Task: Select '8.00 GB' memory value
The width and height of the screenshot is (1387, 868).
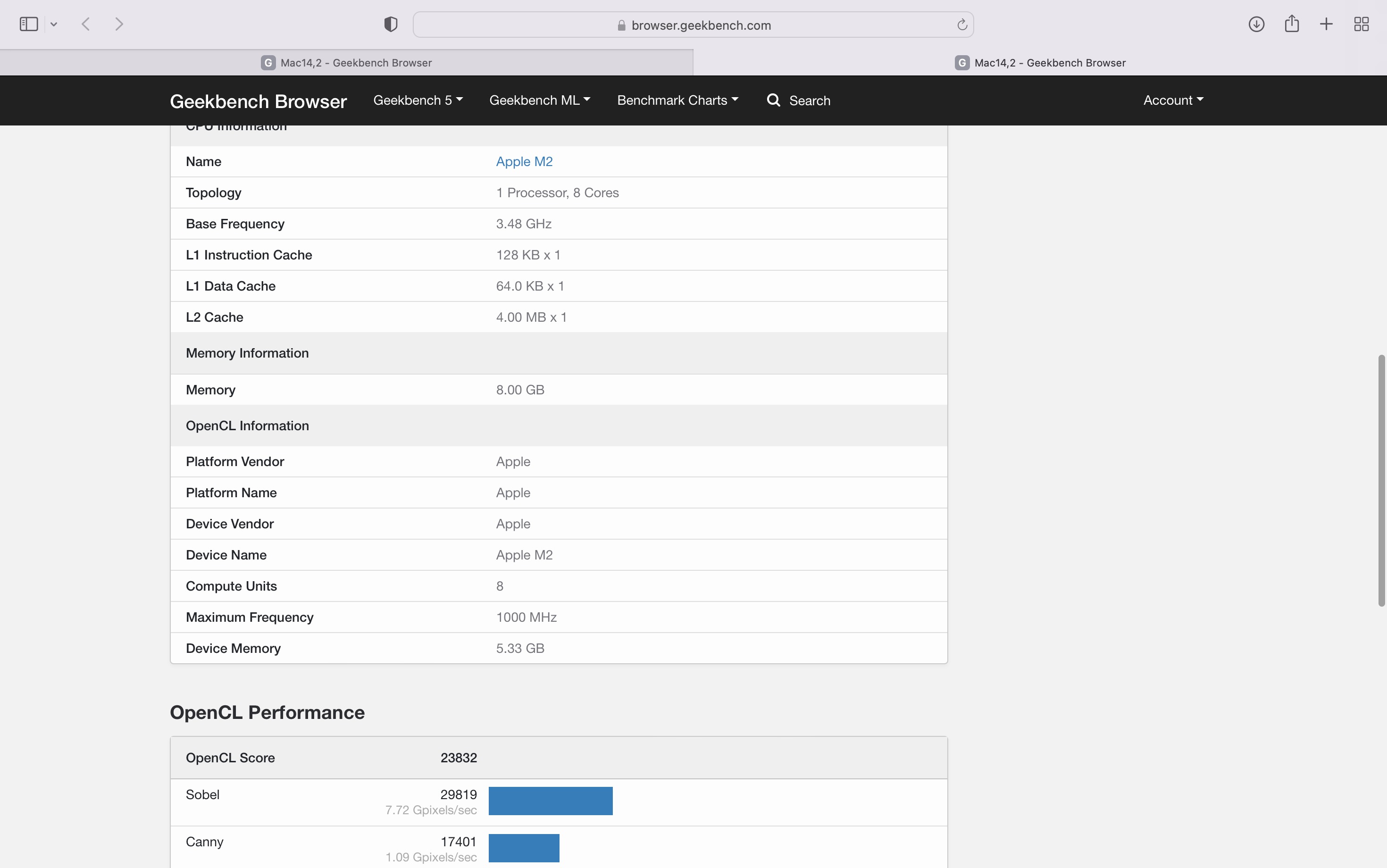Action: pyautogui.click(x=520, y=390)
